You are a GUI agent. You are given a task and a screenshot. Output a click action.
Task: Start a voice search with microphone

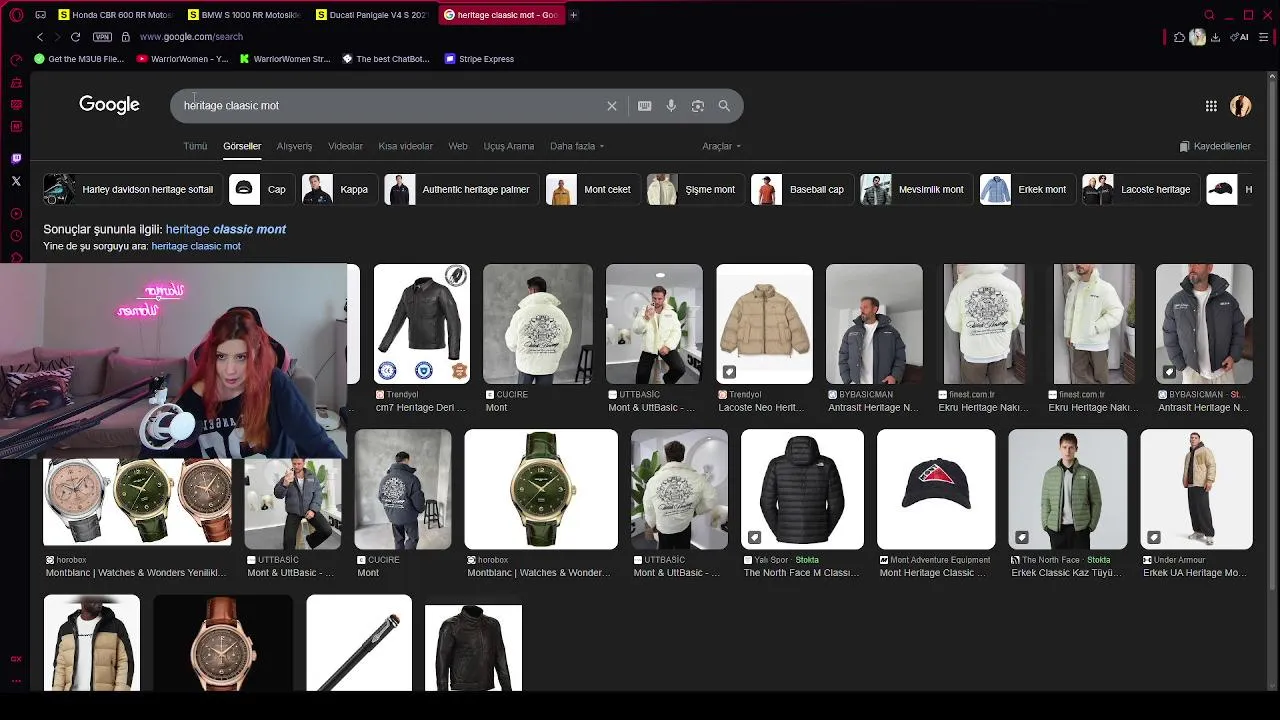click(x=671, y=106)
